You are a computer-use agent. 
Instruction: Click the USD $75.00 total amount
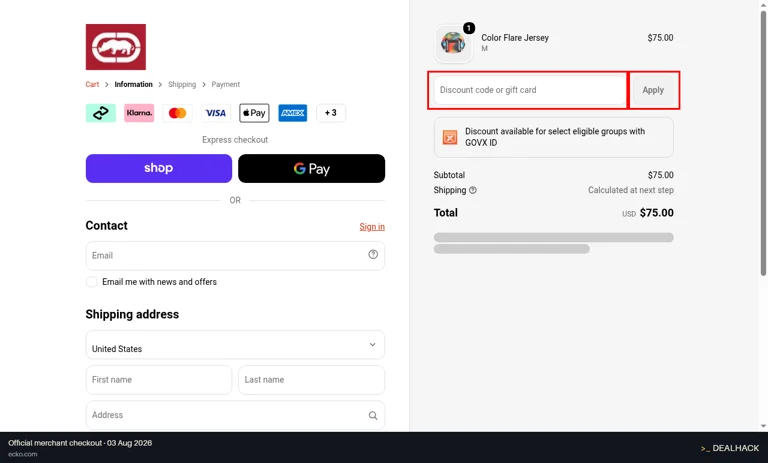648,213
